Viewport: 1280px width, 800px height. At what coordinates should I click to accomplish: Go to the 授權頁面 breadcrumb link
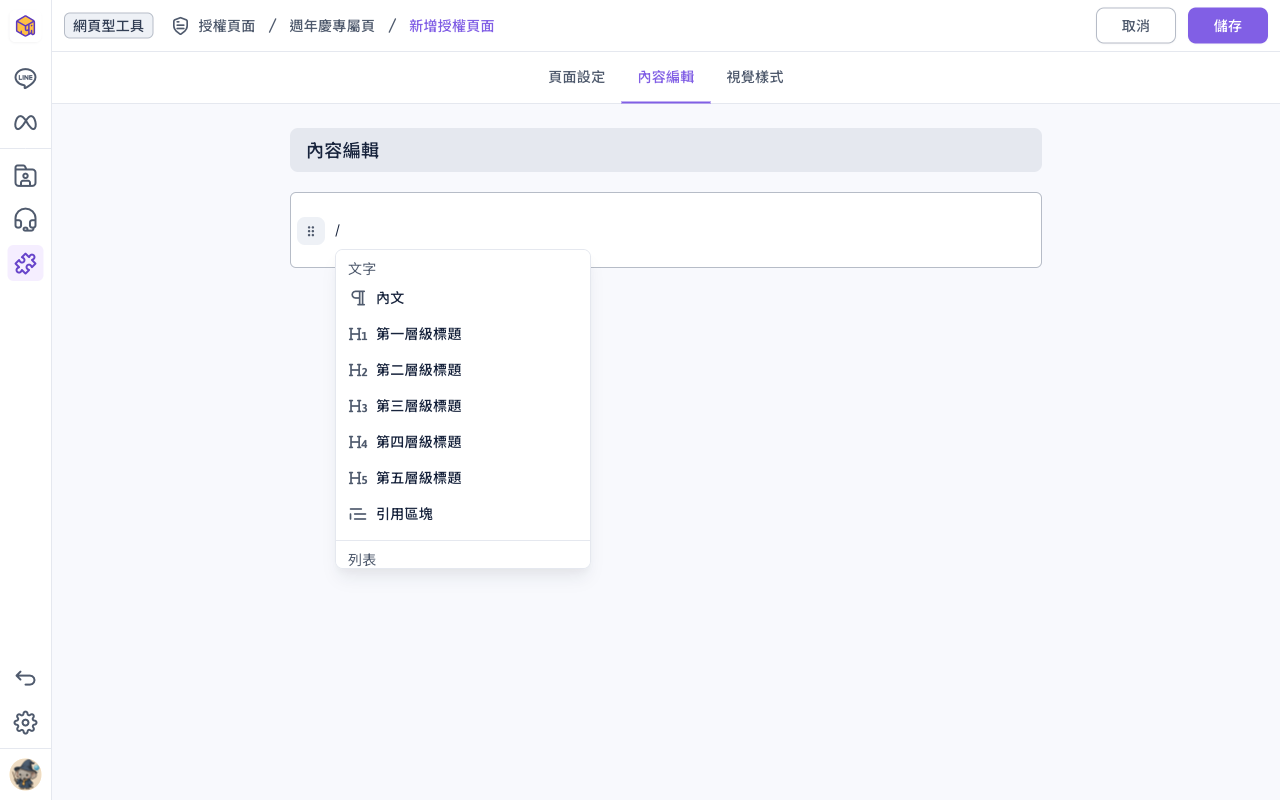click(x=227, y=26)
